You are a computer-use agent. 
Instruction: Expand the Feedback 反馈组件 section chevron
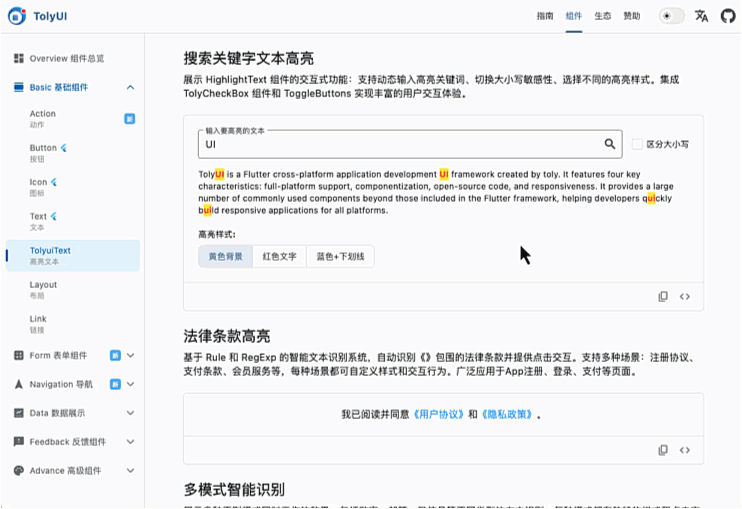click(131, 442)
